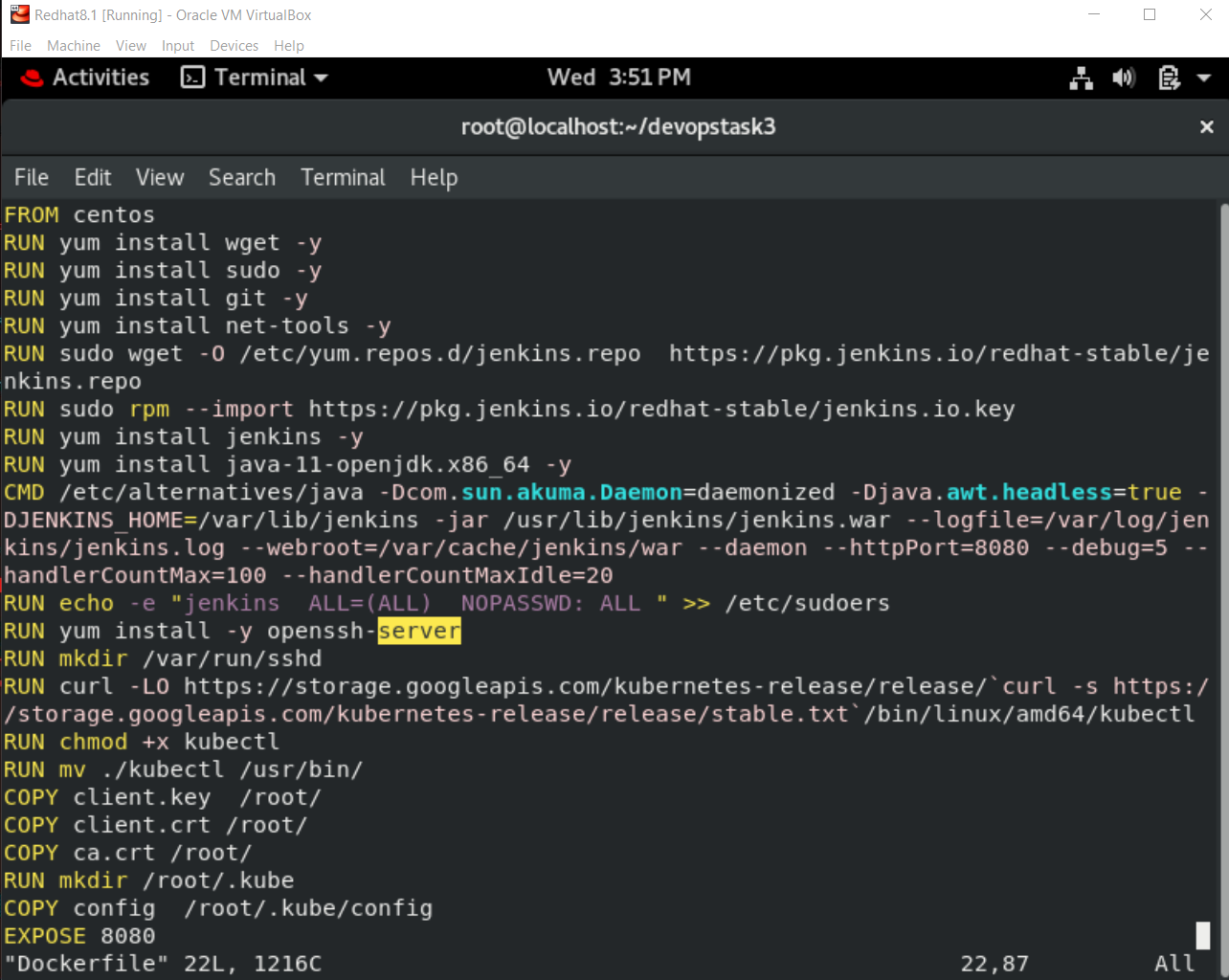Click the wired network icon in top bar
Screen dimensions: 1229x980
pyautogui.click(x=1081, y=78)
